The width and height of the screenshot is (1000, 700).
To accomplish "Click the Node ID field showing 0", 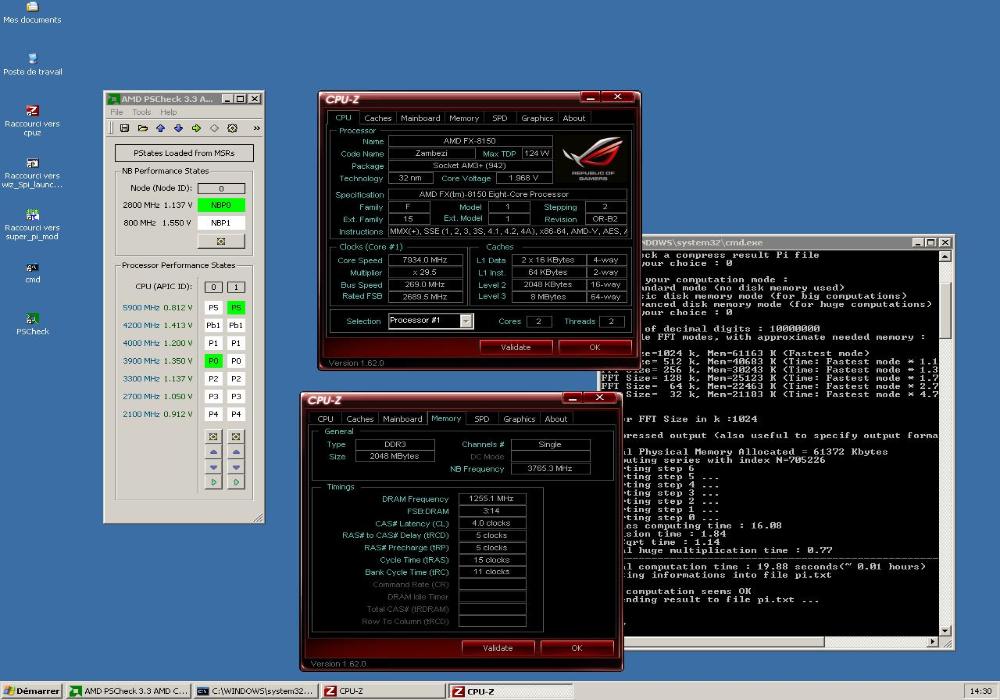I will pos(221,189).
